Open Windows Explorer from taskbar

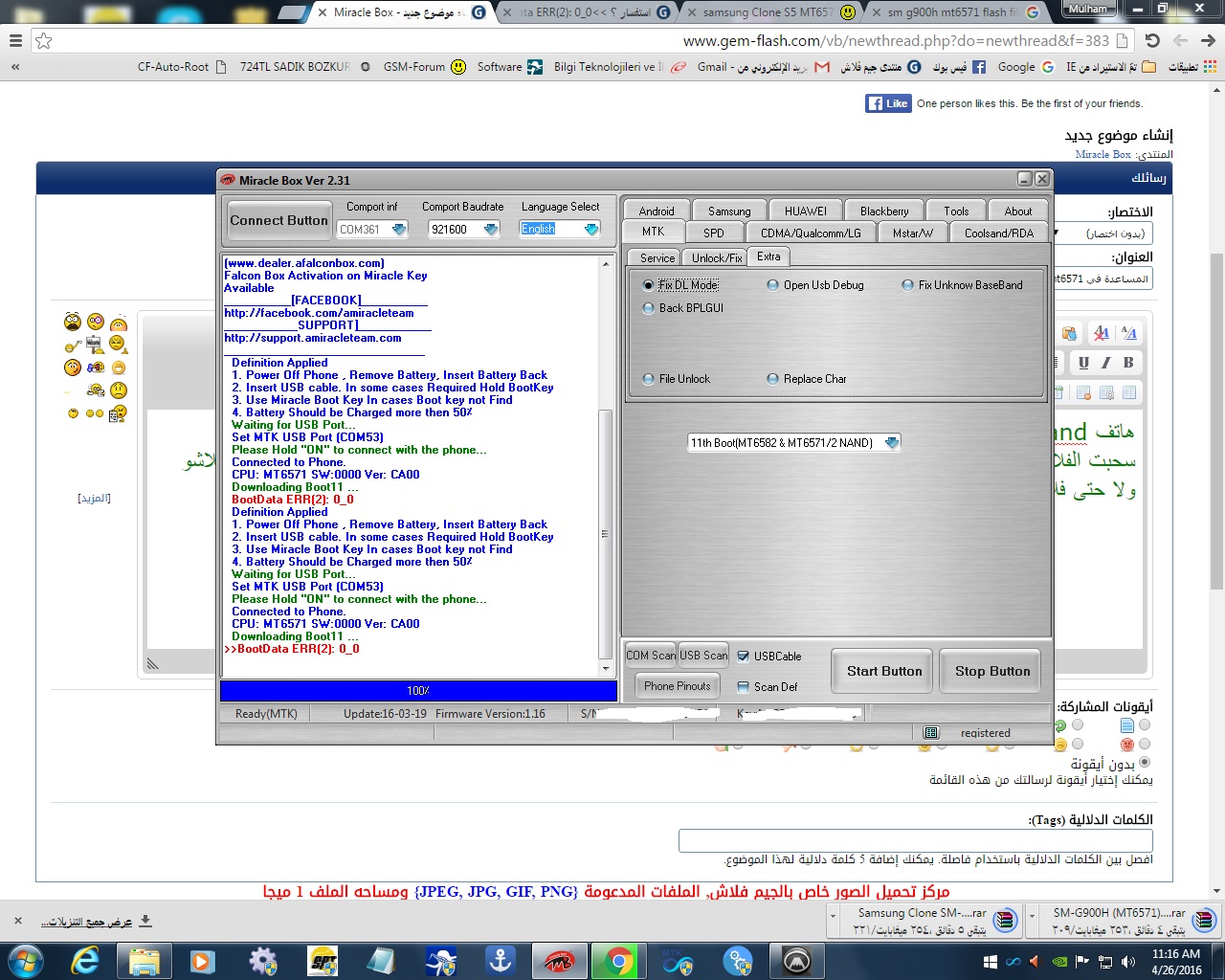(144, 960)
